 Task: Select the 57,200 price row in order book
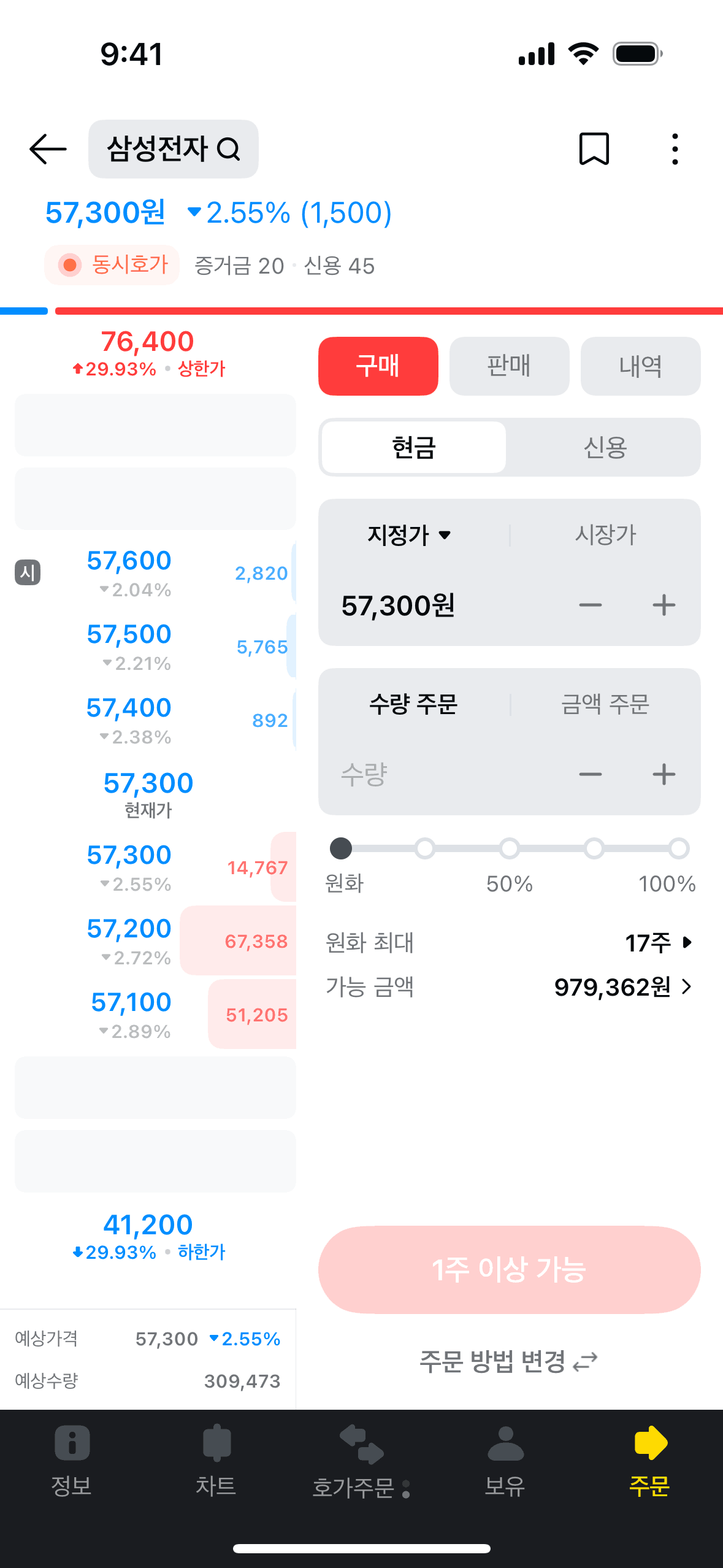tap(155, 940)
